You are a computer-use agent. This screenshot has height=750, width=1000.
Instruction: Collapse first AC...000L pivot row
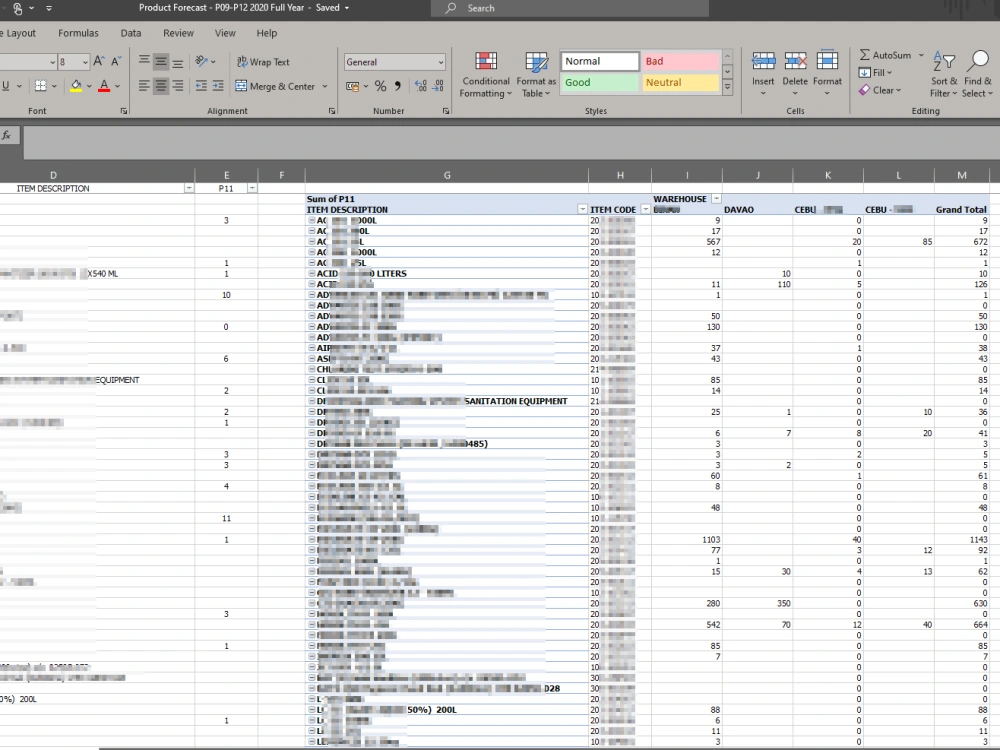(312, 221)
